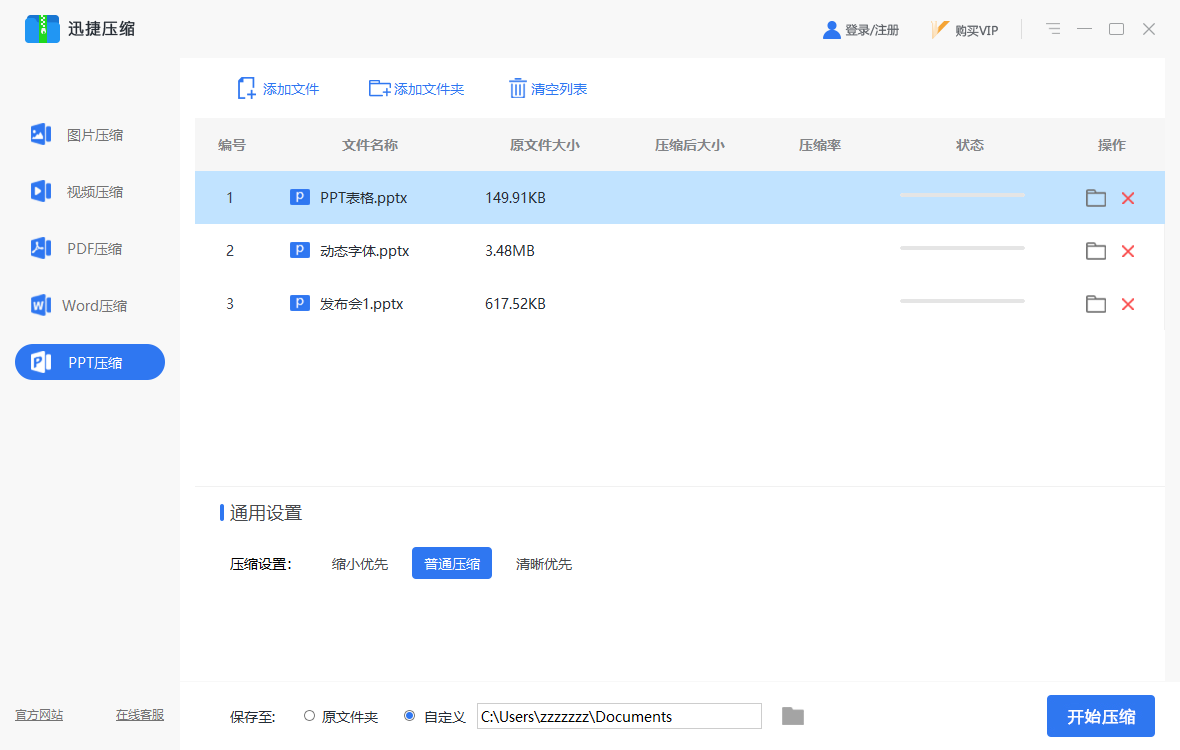Remove 动态字体.pptx with red X
Screen dimensions: 1180x750
tap(1128, 251)
